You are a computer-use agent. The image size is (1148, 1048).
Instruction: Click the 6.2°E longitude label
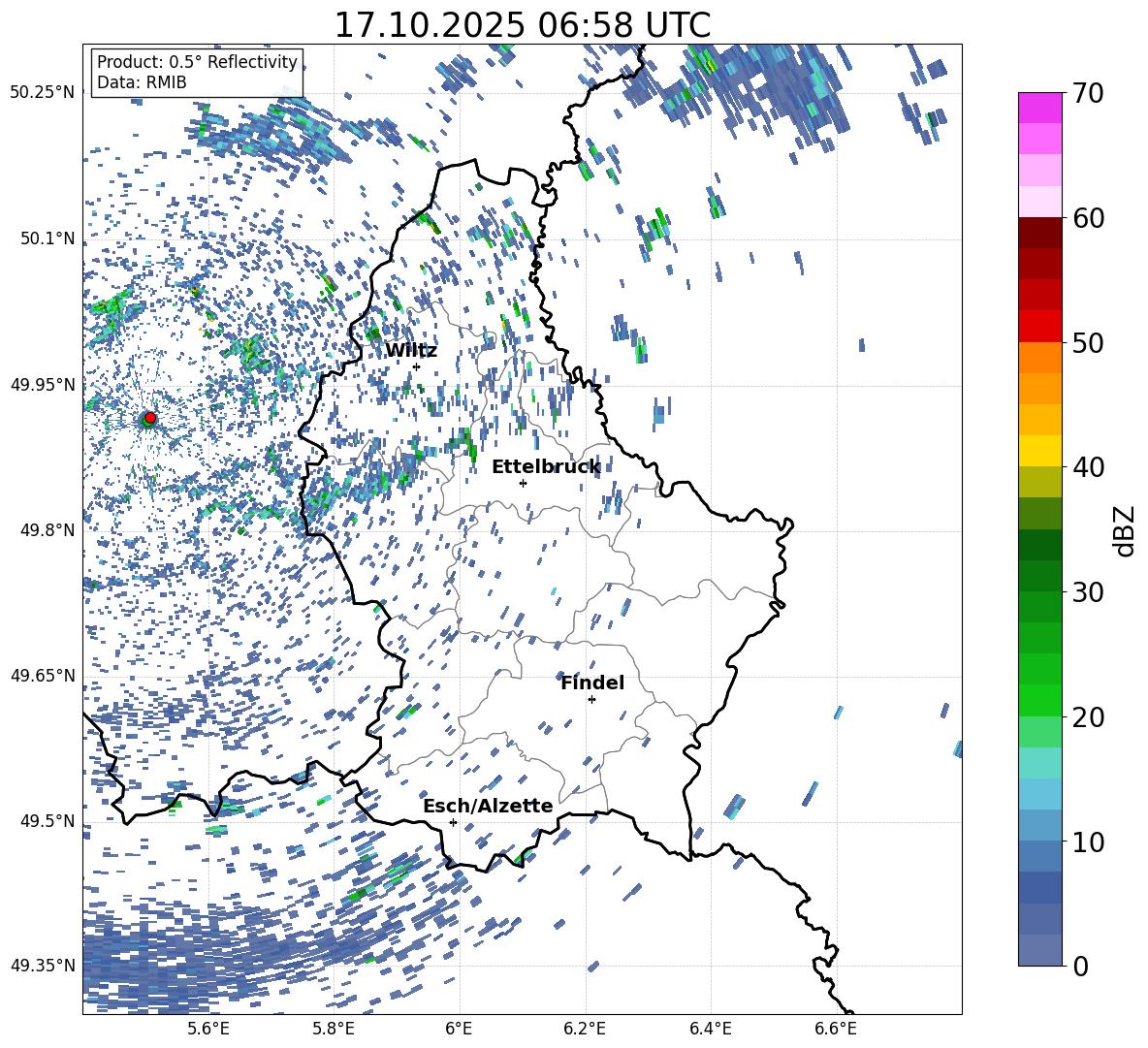[x=585, y=1029]
